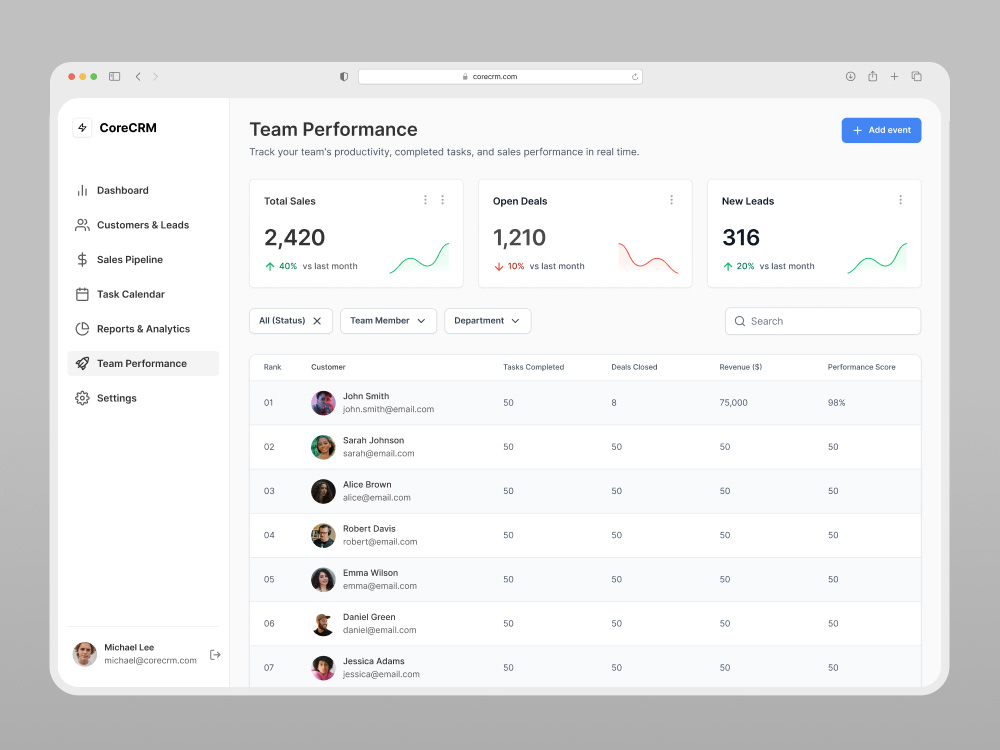Screen dimensions: 1000x750
Task: Log out using the exit icon beside Michael Lee
Action: coord(215,654)
